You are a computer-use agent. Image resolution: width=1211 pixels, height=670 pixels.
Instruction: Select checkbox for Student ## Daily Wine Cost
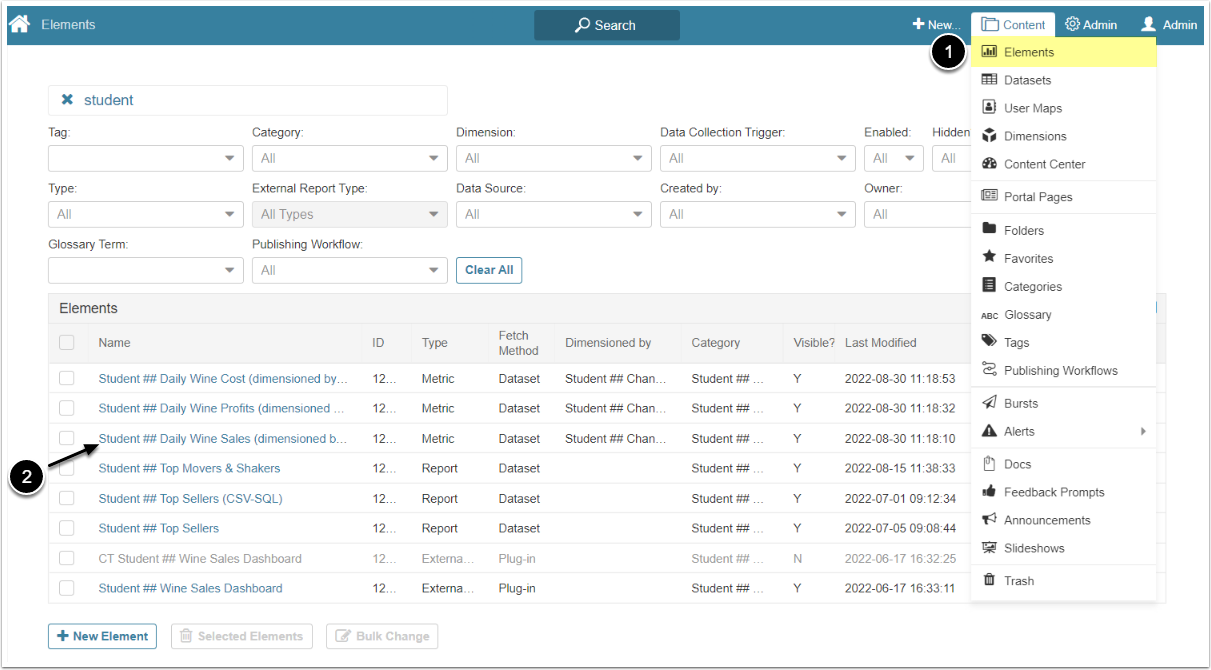pyautogui.click(x=67, y=379)
